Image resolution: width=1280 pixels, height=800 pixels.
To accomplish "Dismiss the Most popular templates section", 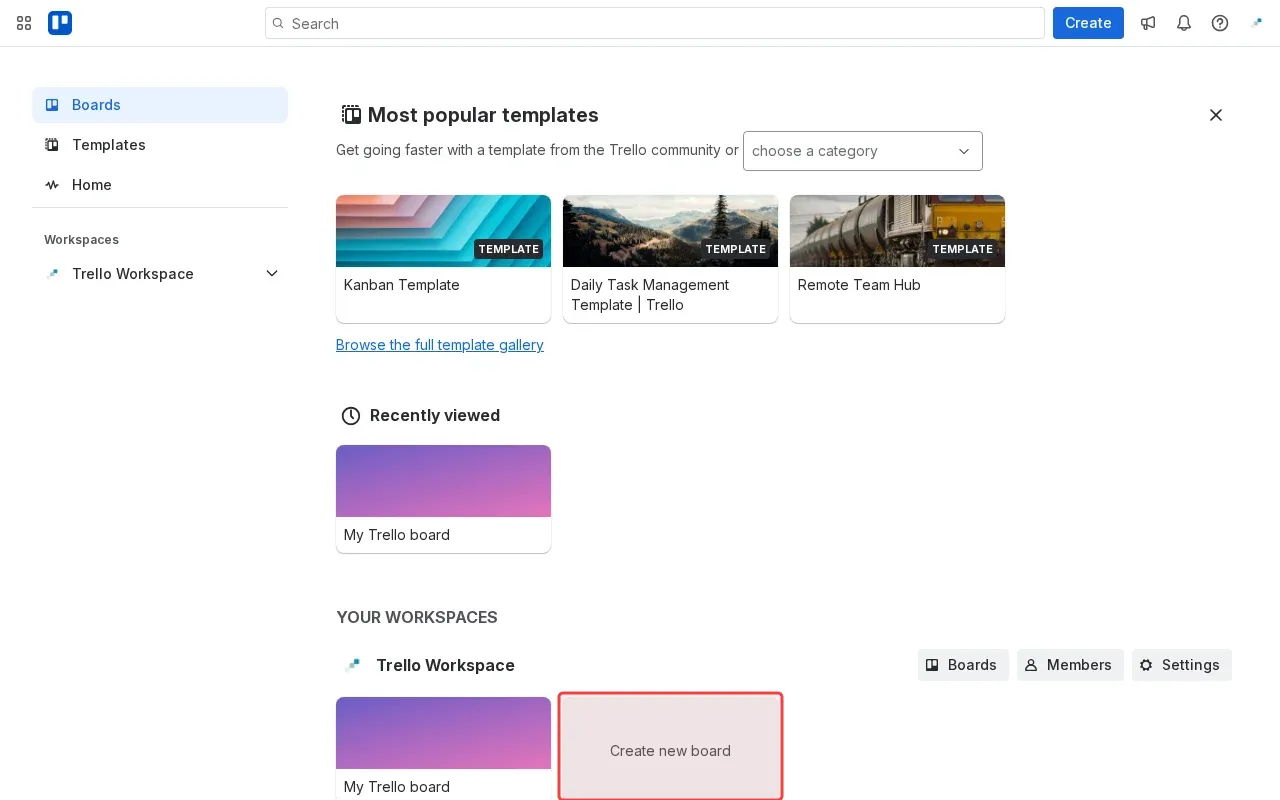I will pos(1216,115).
